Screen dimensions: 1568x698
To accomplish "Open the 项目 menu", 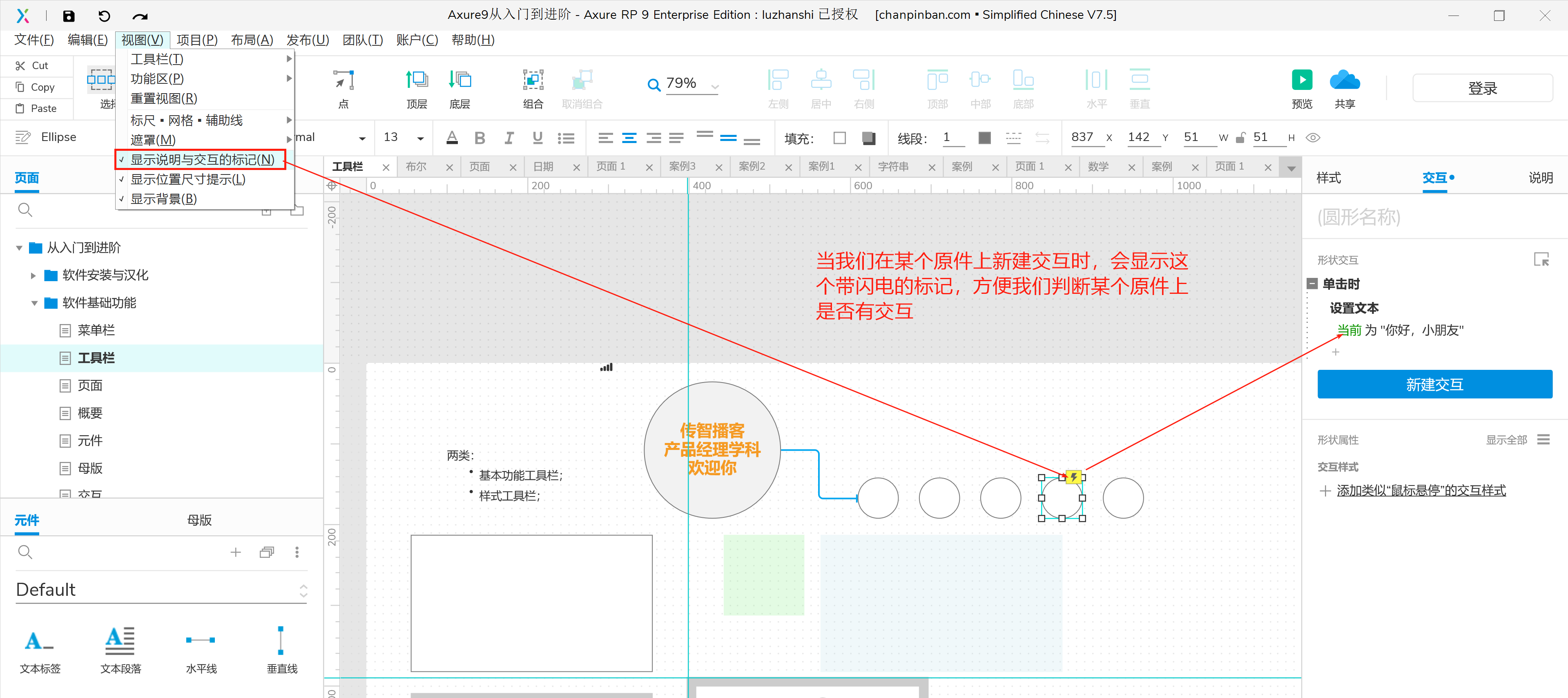I will pyautogui.click(x=196, y=40).
